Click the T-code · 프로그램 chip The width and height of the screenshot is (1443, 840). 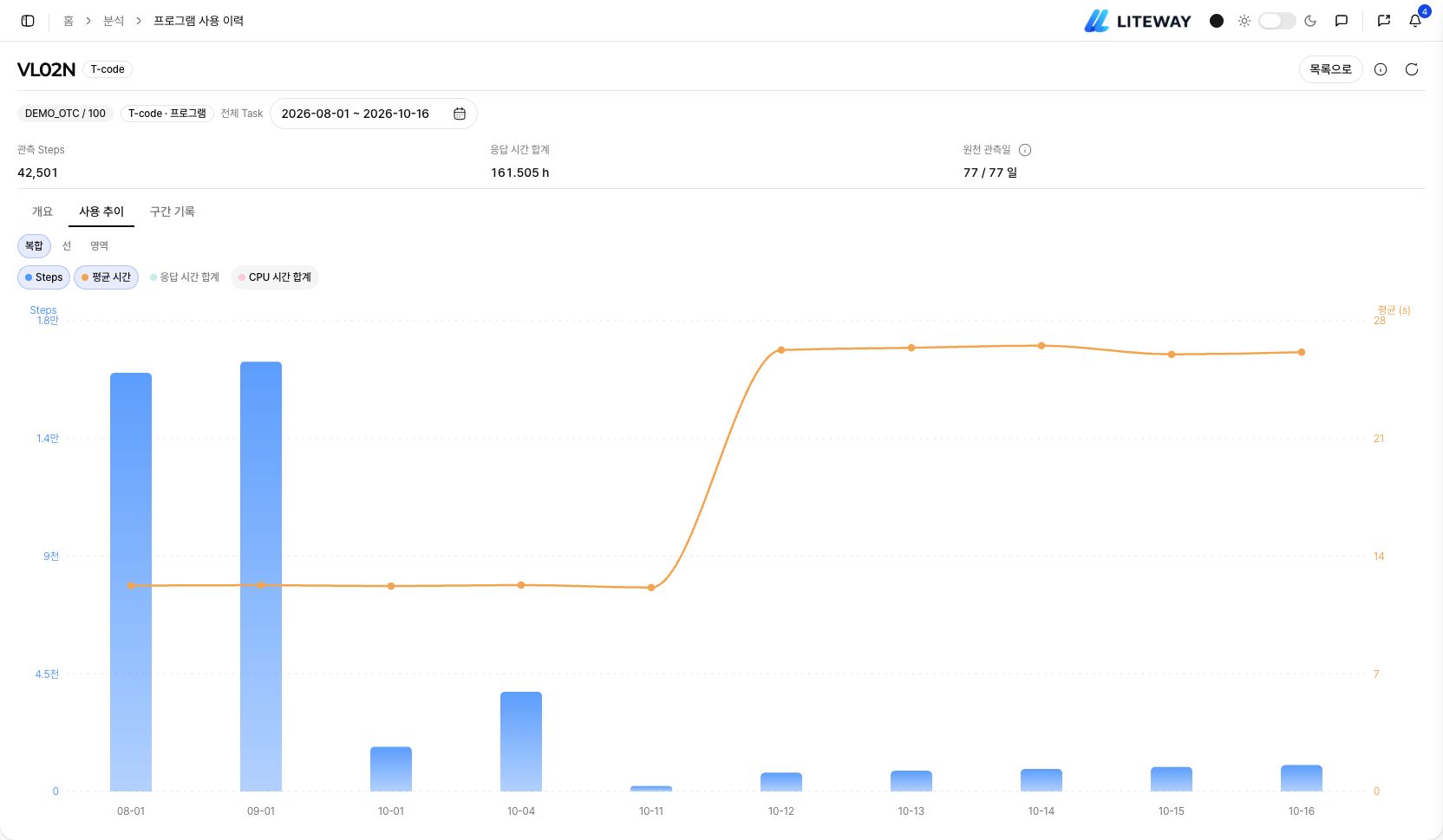[167, 114]
